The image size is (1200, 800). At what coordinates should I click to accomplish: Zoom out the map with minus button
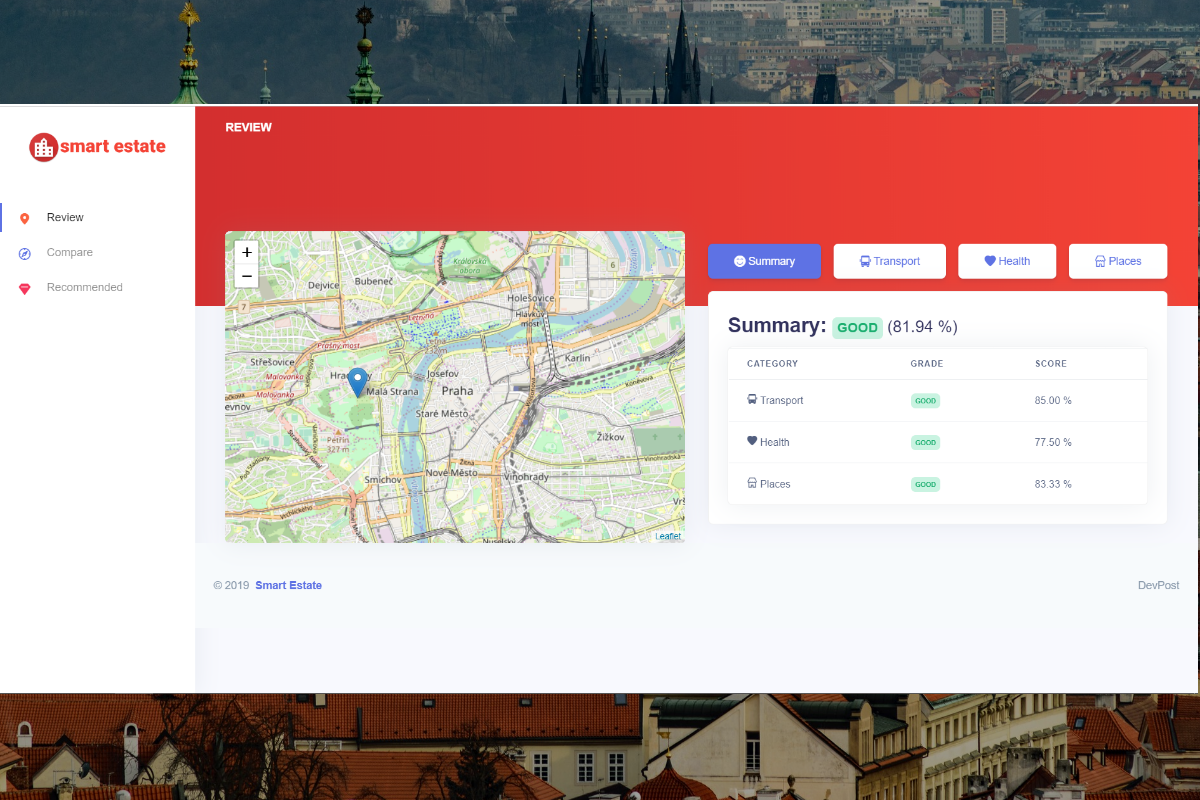tap(247, 276)
